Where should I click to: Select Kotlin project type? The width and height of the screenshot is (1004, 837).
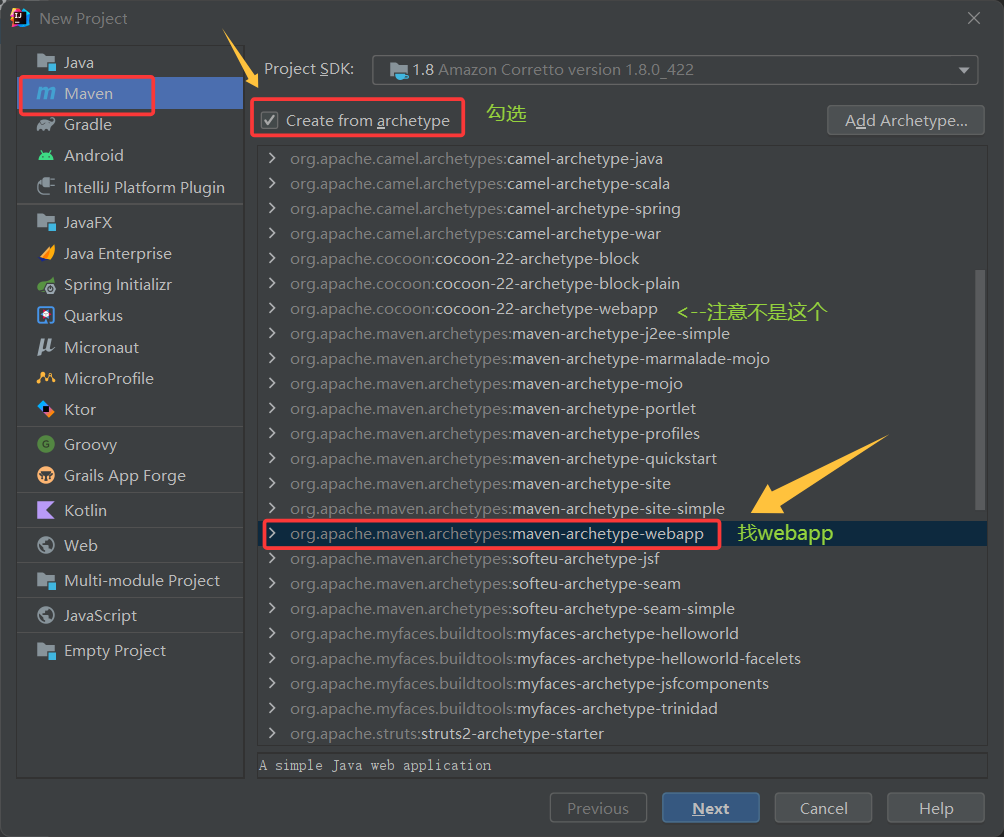point(131,510)
